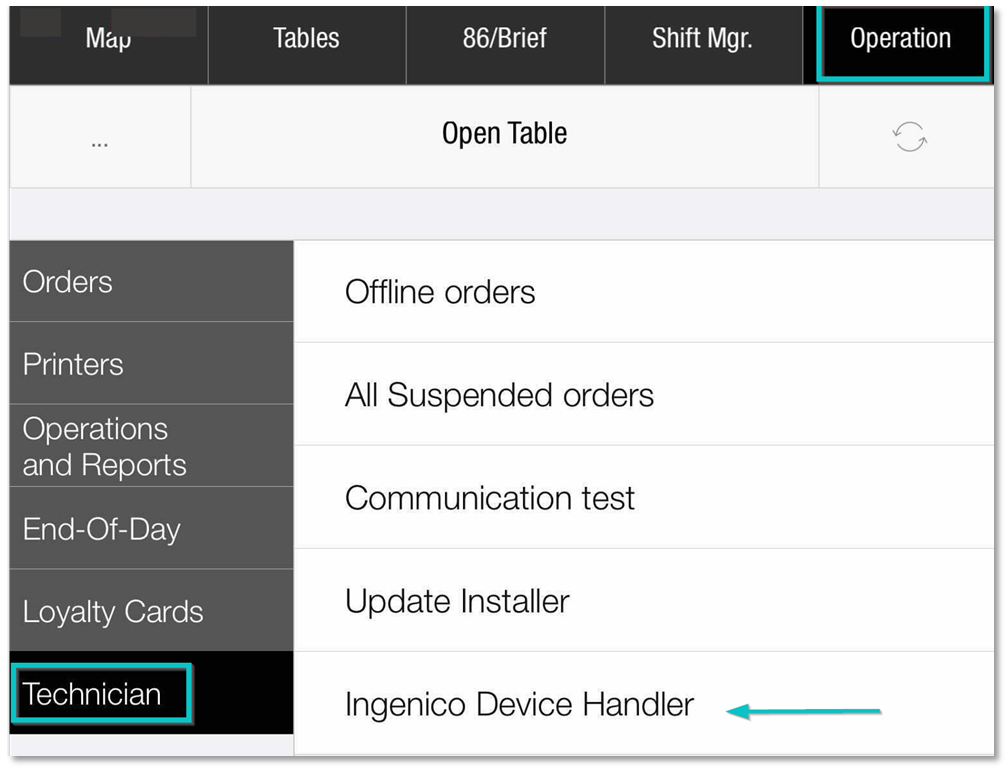The height and width of the screenshot is (770, 1008).
Task: Click the Operation tab
Action: coord(900,40)
